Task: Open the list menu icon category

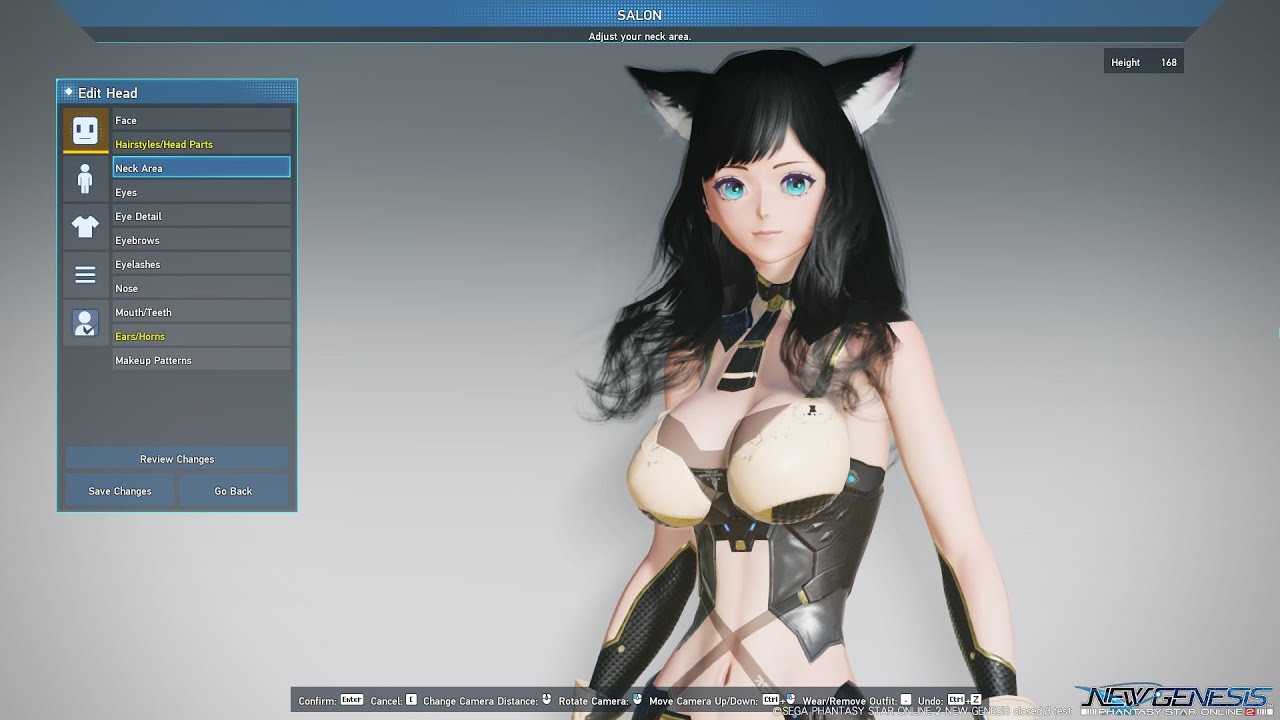Action: (x=85, y=275)
